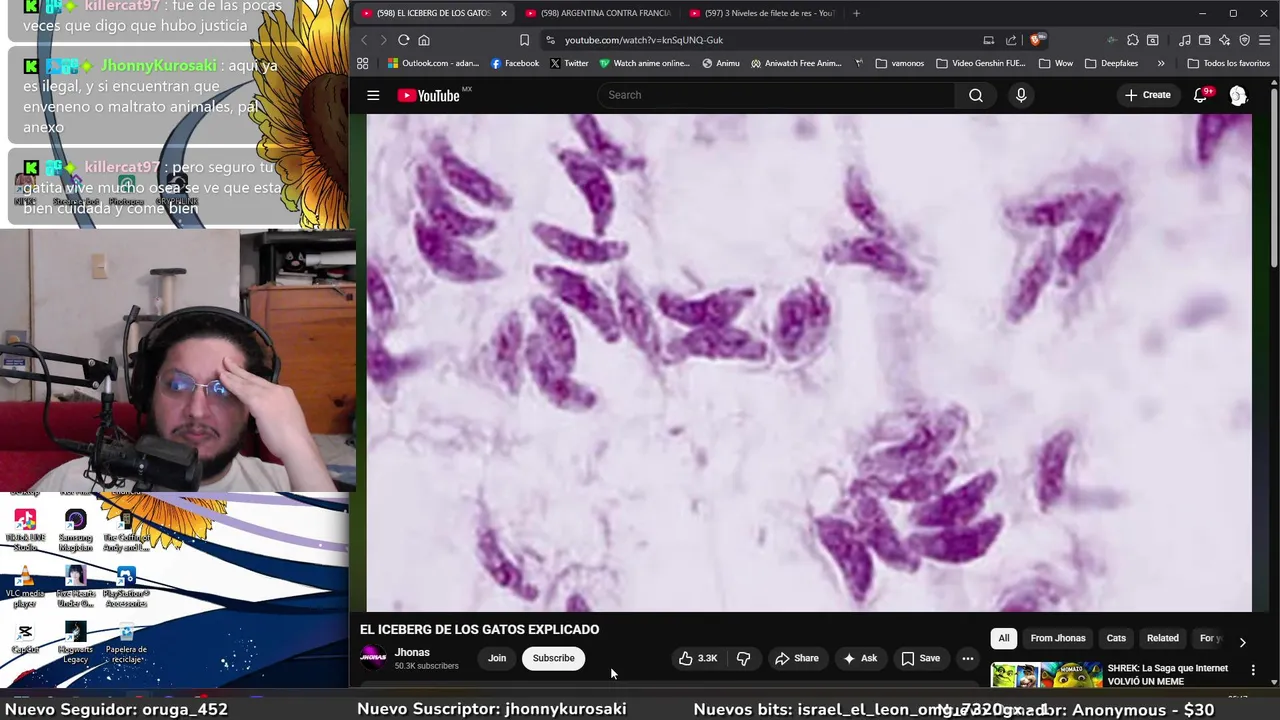Open the SHREK La Saga video thumbnail
The height and width of the screenshot is (720, 1280).
coord(1046,674)
